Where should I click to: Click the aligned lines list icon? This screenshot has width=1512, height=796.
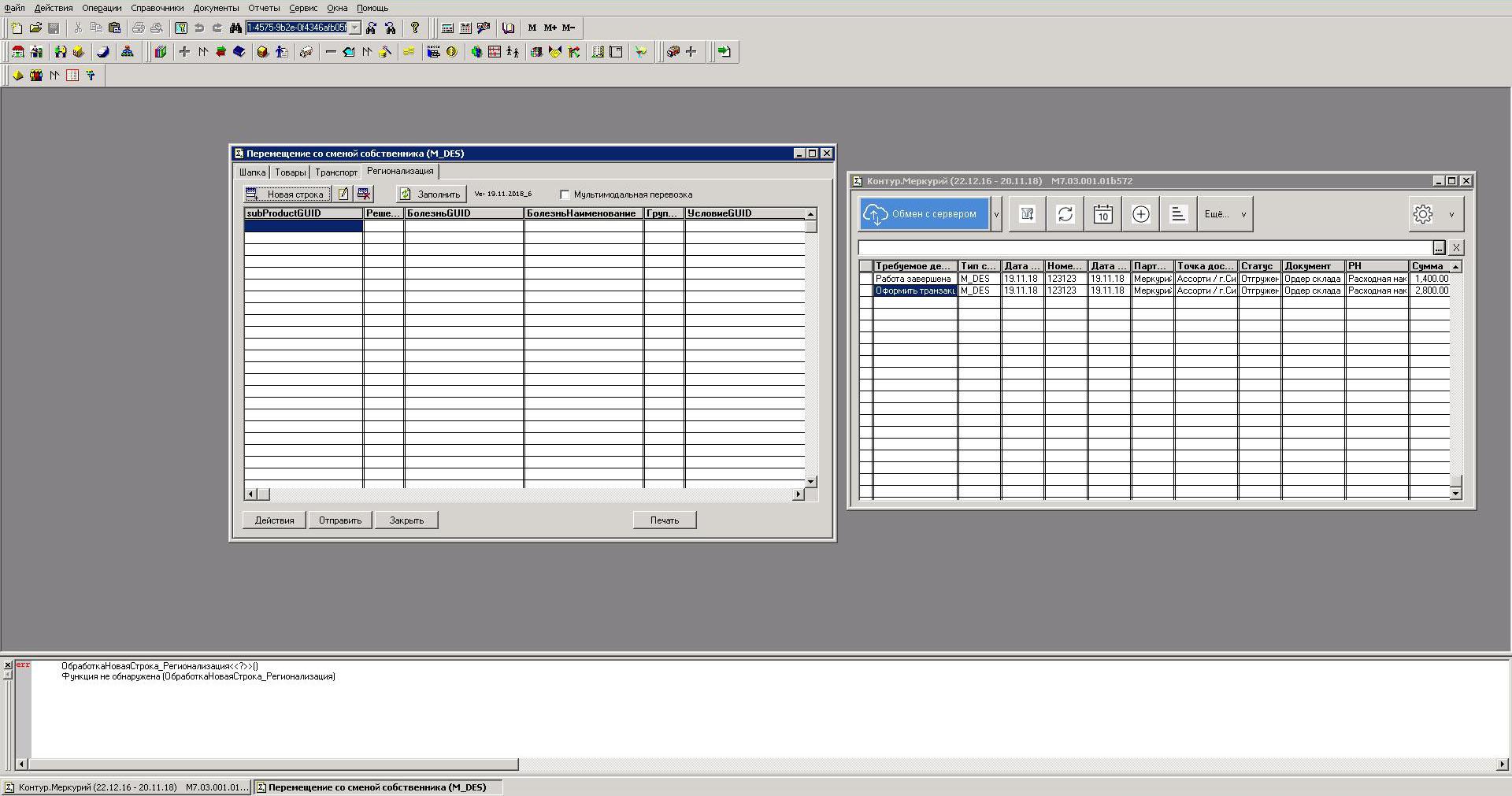(x=1178, y=214)
